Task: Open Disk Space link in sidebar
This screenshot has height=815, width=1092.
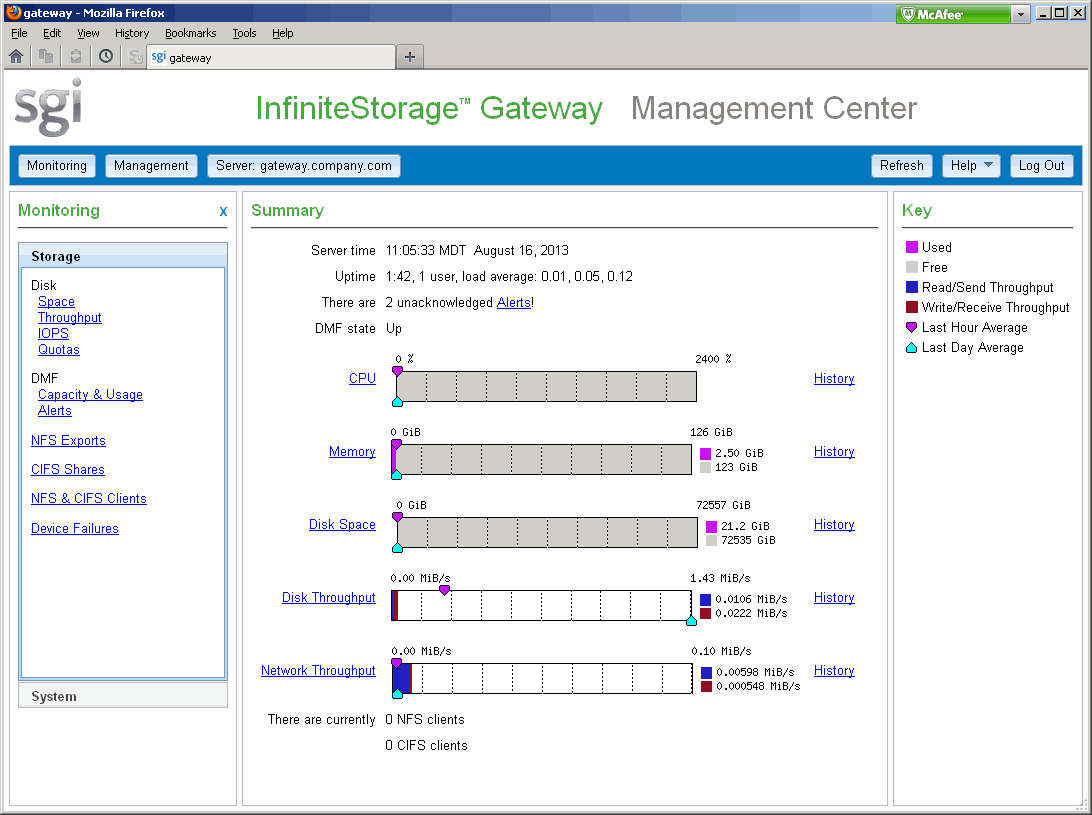Action: 56,302
